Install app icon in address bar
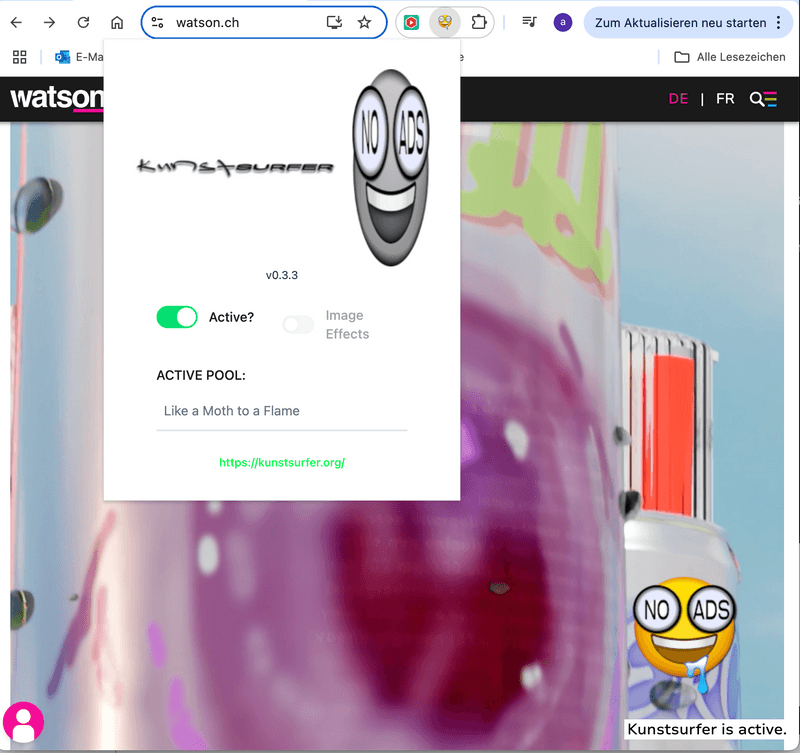This screenshot has width=800, height=753. click(334, 22)
